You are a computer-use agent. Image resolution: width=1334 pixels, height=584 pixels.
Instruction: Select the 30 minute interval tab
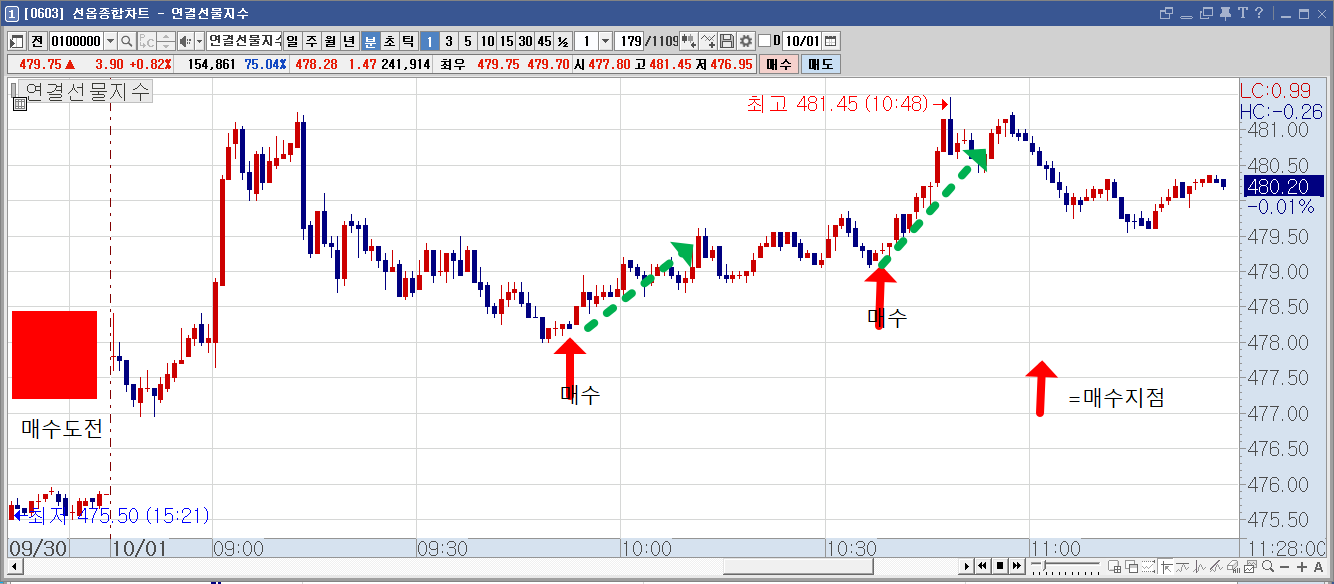pyautogui.click(x=525, y=41)
